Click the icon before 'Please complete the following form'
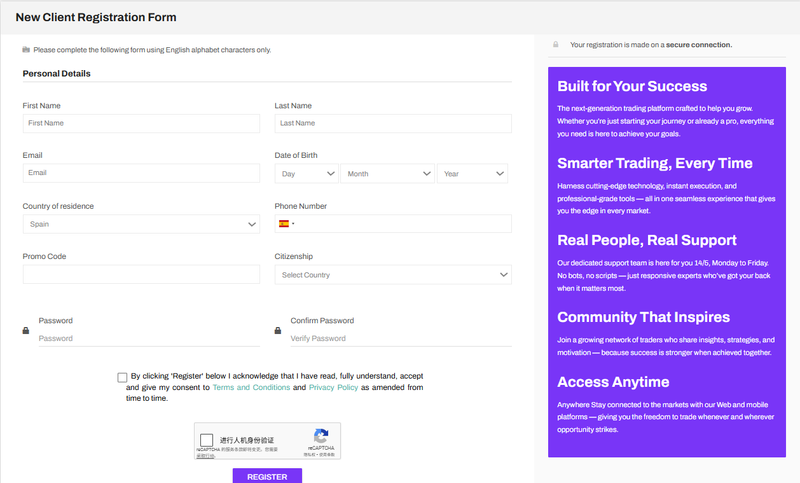Viewport: 800px width, 483px height. click(26, 49)
